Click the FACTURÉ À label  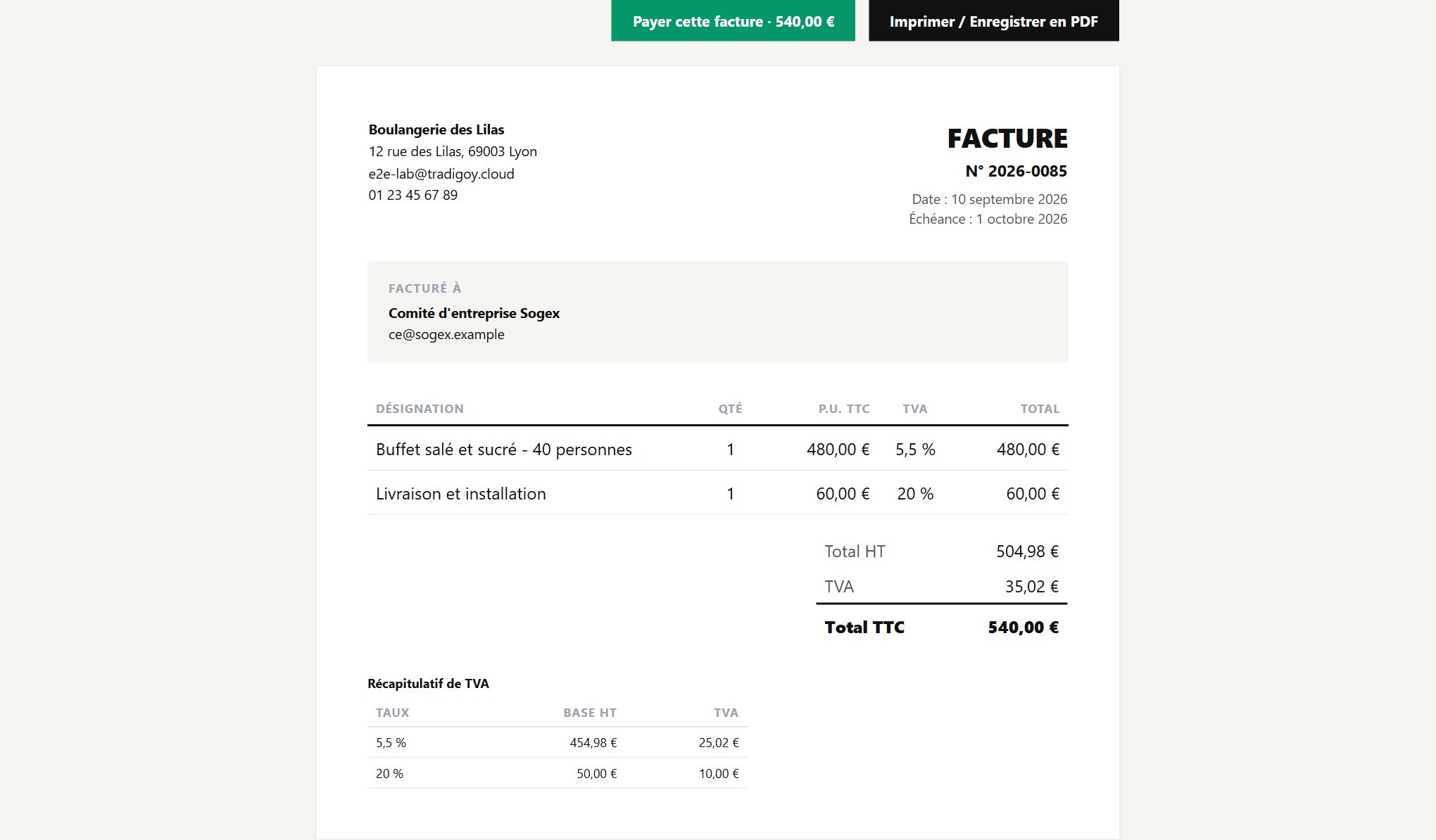coord(424,288)
